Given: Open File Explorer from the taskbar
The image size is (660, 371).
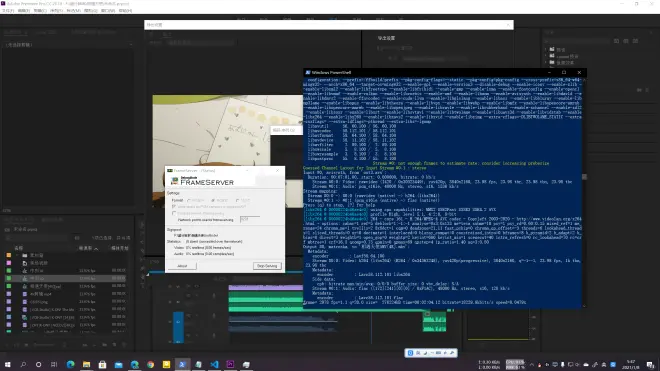Looking at the screenshot, I should tap(86, 364).
